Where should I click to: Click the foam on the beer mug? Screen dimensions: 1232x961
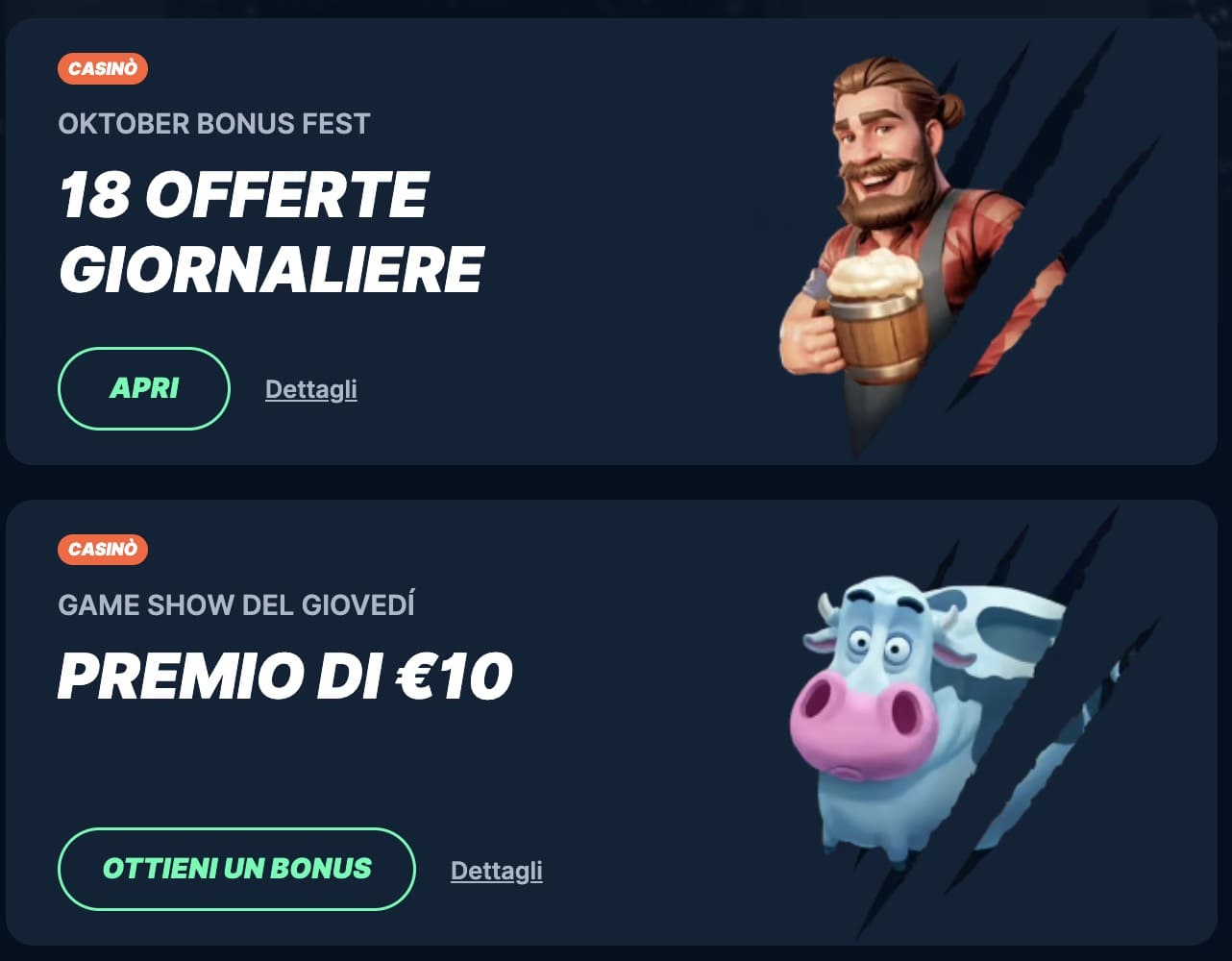pos(875,272)
